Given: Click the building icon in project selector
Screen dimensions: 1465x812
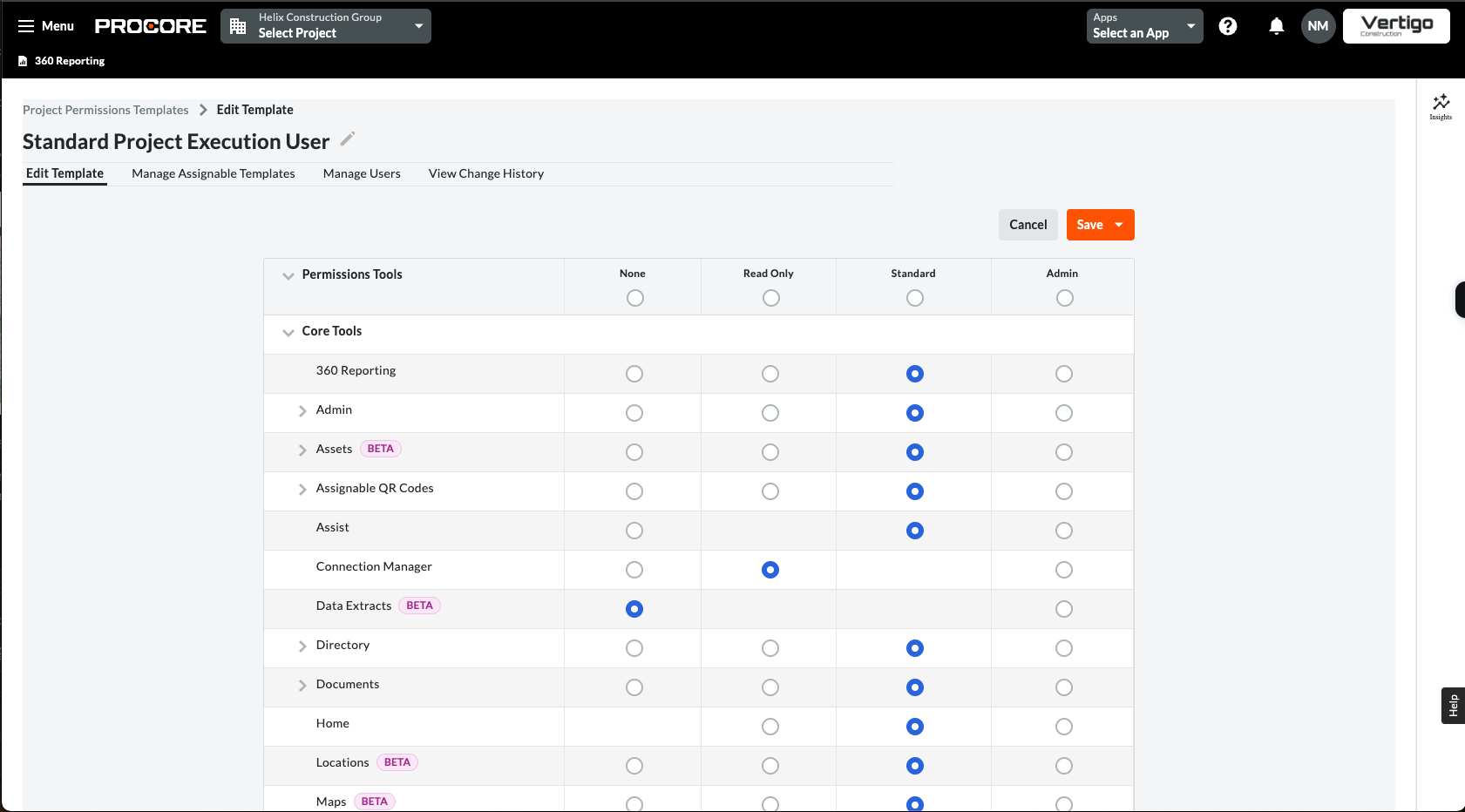Looking at the screenshot, I should tap(238, 26).
